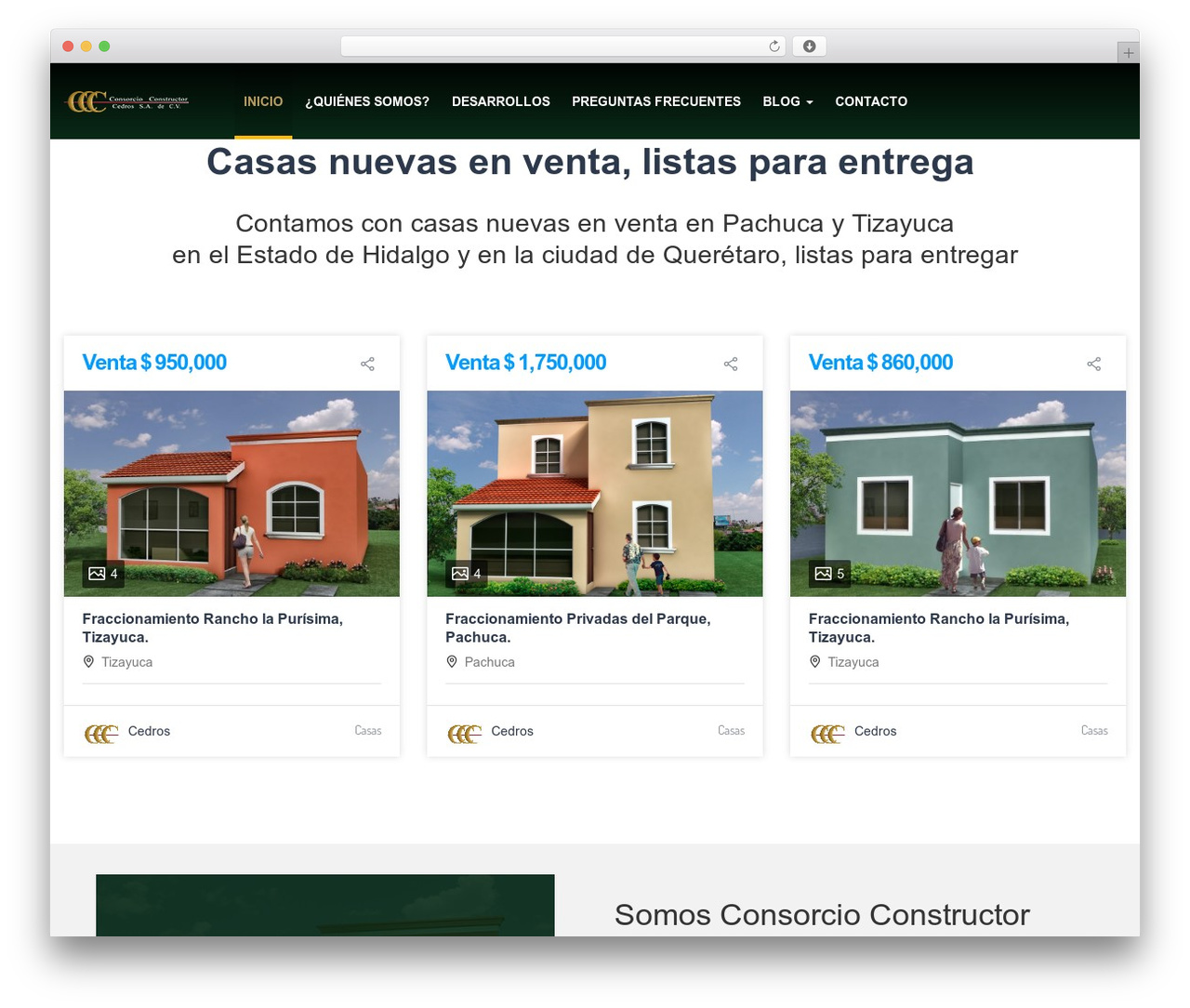Image resolution: width=1190 pixels, height=1008 pixels.
Task: Click Casas category on $1,750,000 card
Action: [732, 731]
